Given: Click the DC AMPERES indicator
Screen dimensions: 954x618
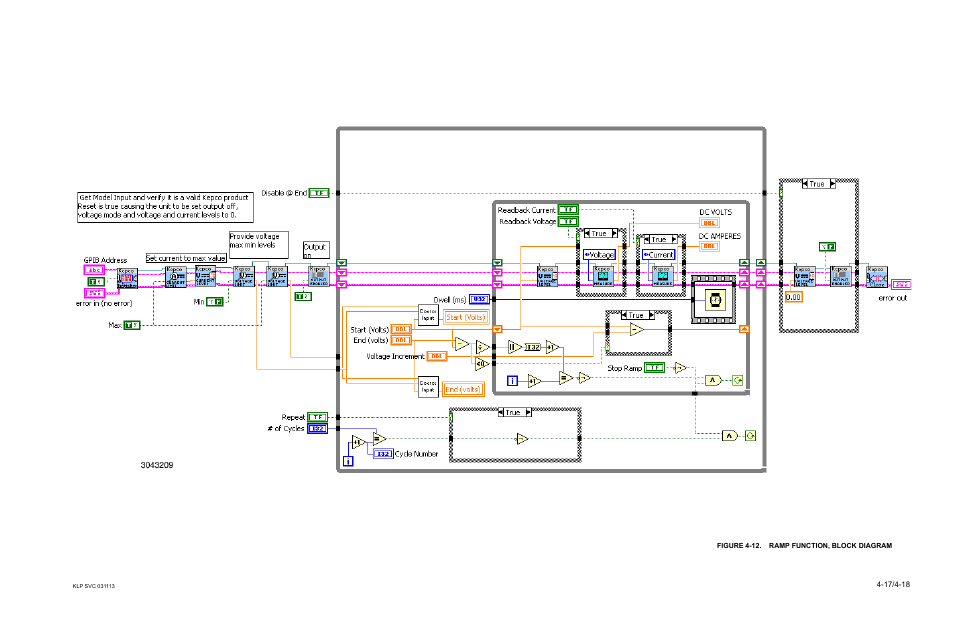Looking at the screenshot, I should (709, 246).
